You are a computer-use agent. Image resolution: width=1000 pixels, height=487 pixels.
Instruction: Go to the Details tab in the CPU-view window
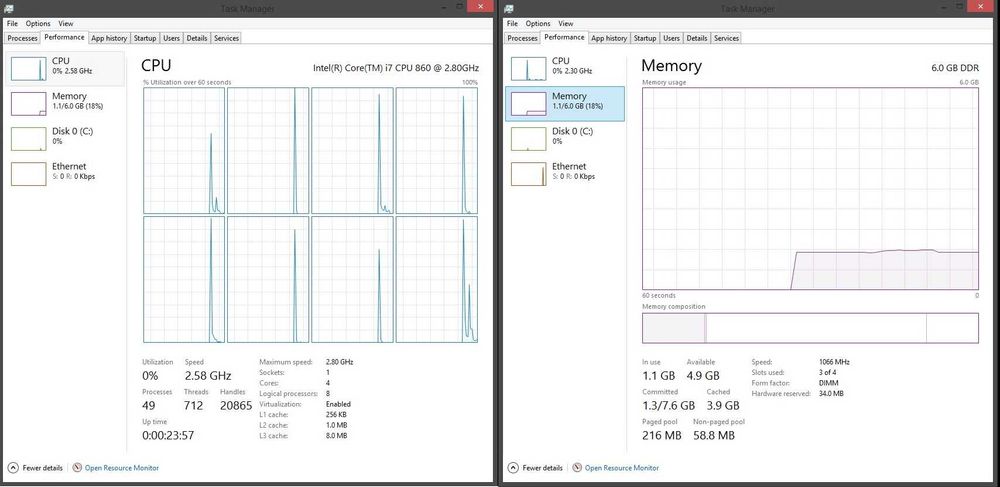click(196, 38)
